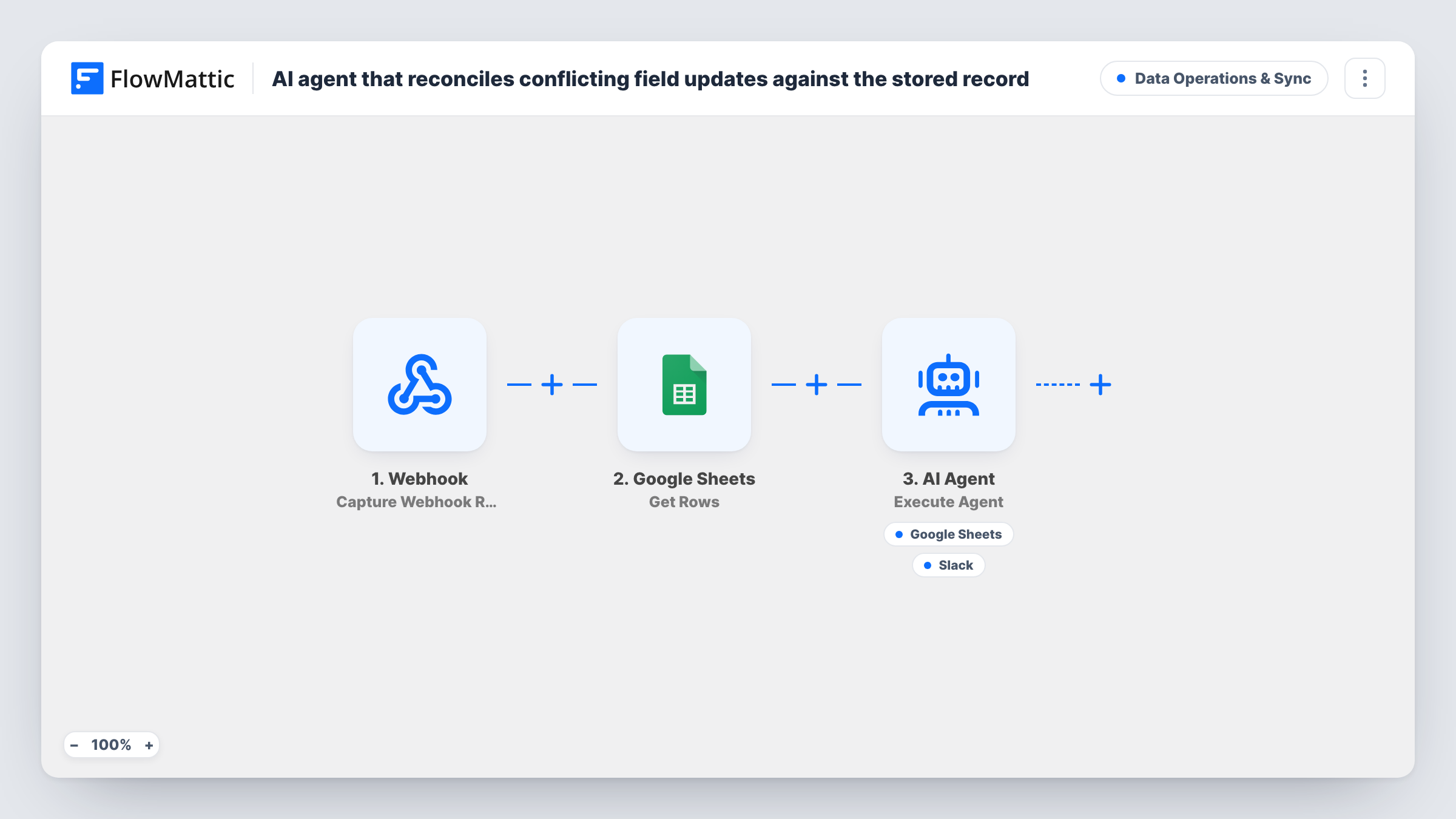The width and height of the screenshot is (1456, 819).
Task: Select the Slack tool tag under AI Agent
Action: click(949, 565)
